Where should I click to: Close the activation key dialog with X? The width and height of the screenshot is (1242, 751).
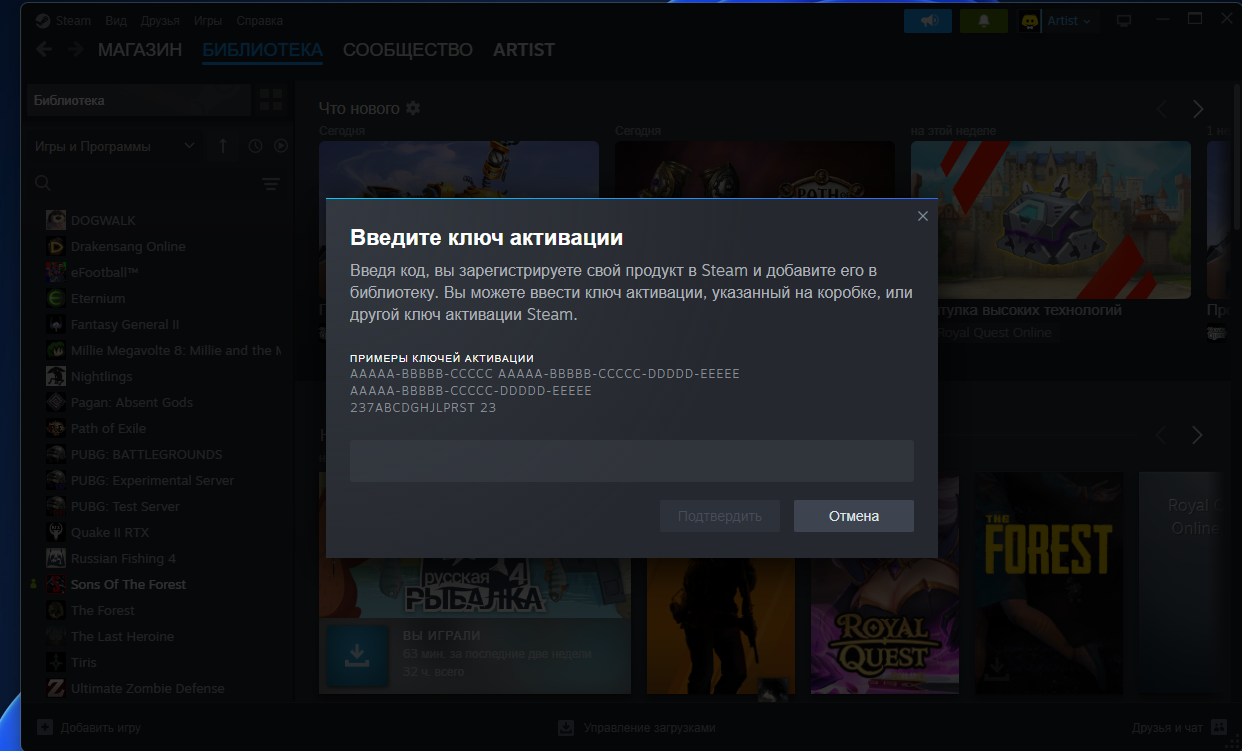(x=923, y=216)
